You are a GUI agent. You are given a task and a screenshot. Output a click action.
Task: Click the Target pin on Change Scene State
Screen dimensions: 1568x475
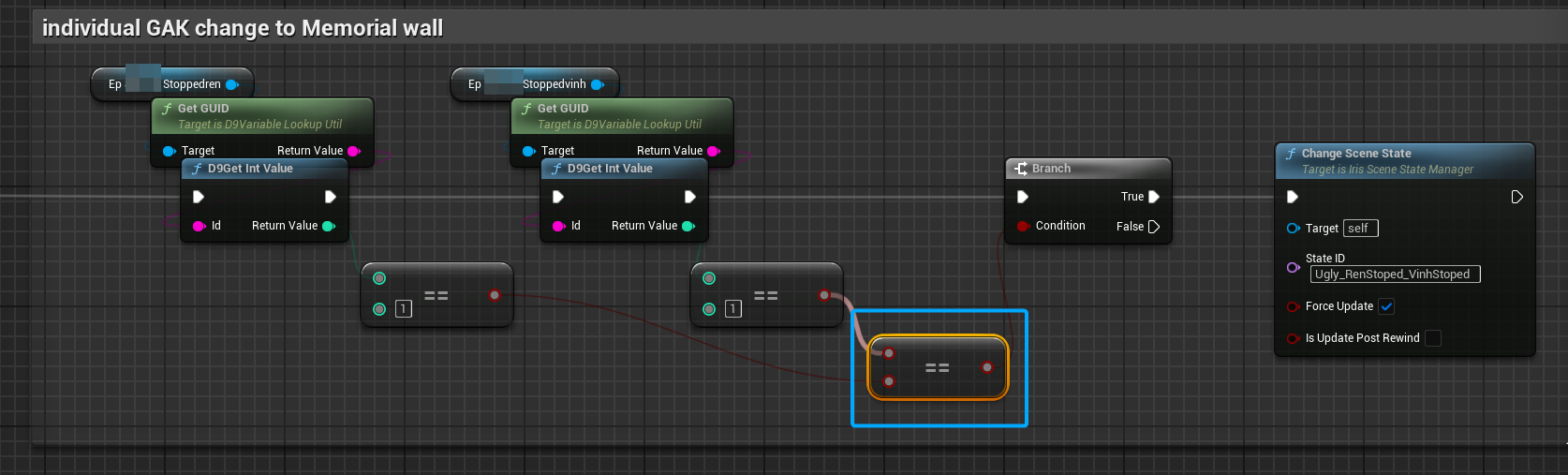[1294, 229]
